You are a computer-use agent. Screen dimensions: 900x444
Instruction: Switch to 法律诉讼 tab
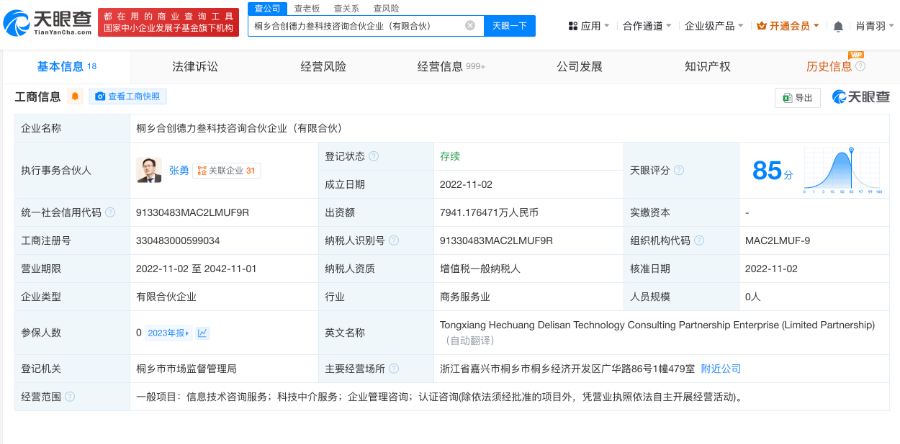pyautogui.click(x=195, y=67)
